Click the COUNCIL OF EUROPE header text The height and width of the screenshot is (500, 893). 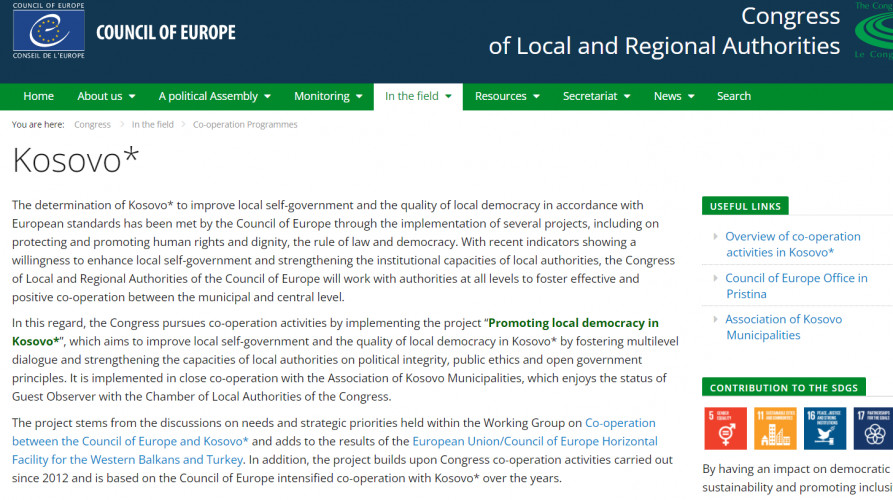click(166, 32)
